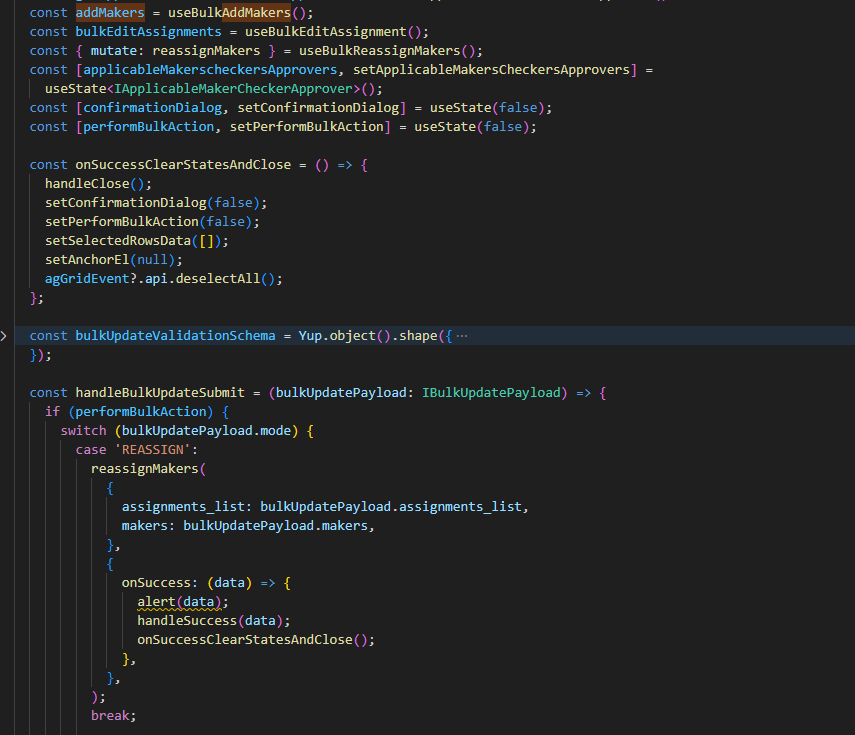Click the 'REASSIGN' case string
This screenshot has height=735, width=855.
[x=152, y=450]
